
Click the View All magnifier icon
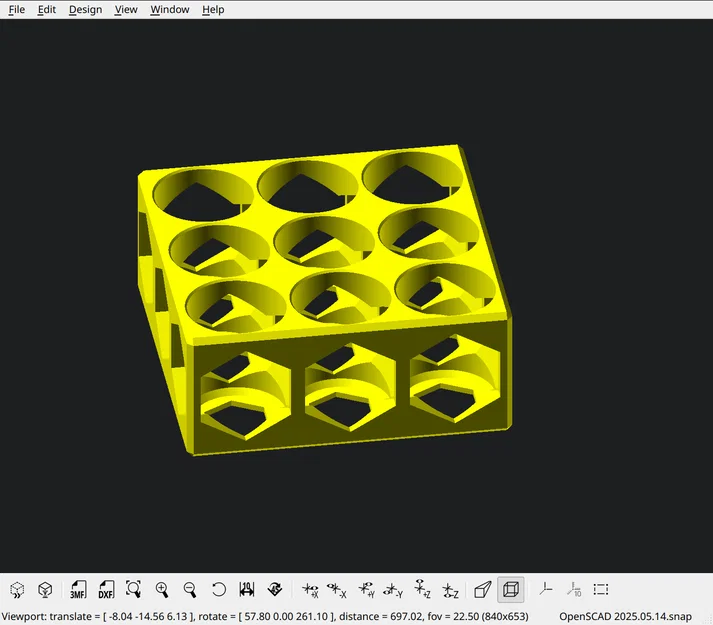click(x=134, y=590)
